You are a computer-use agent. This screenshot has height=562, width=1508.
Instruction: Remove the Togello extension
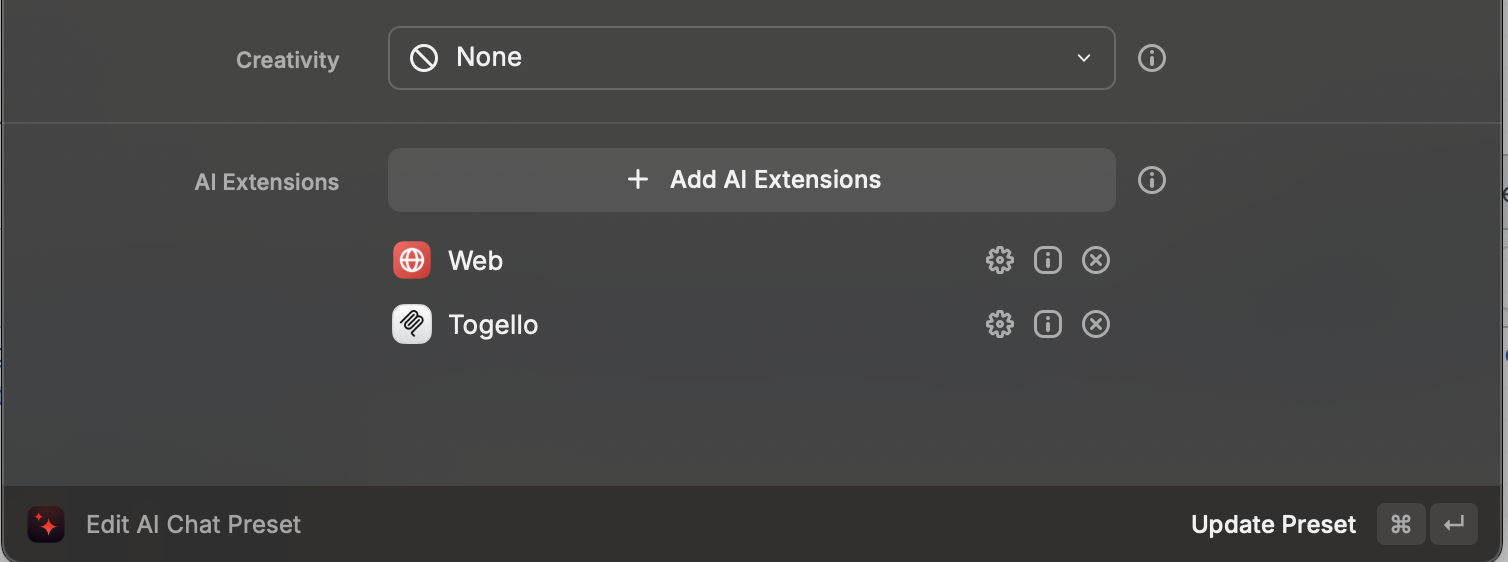click(1096, 324)
